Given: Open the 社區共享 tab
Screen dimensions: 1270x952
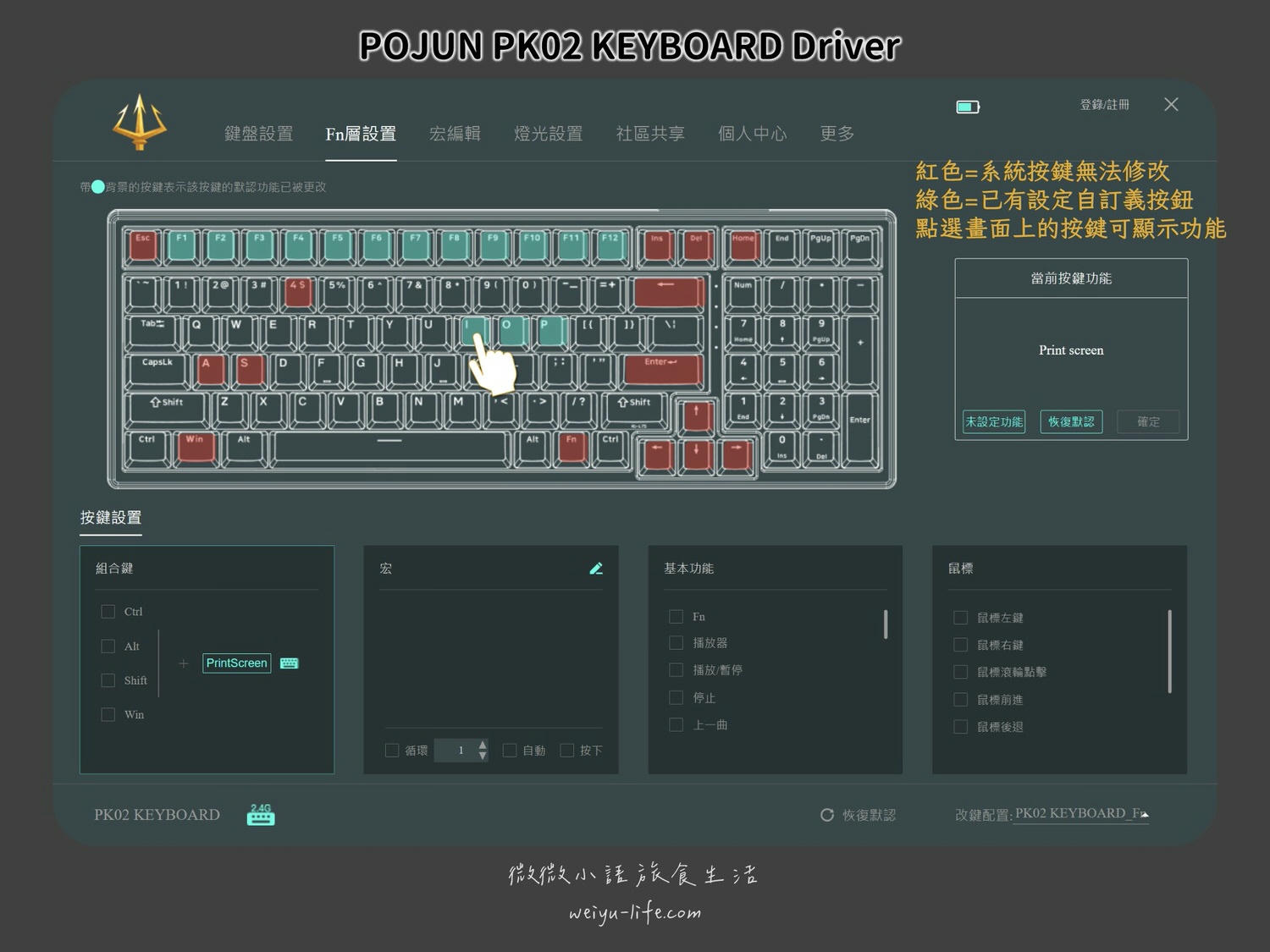Looking at the screenshot, I should point(650,134).
